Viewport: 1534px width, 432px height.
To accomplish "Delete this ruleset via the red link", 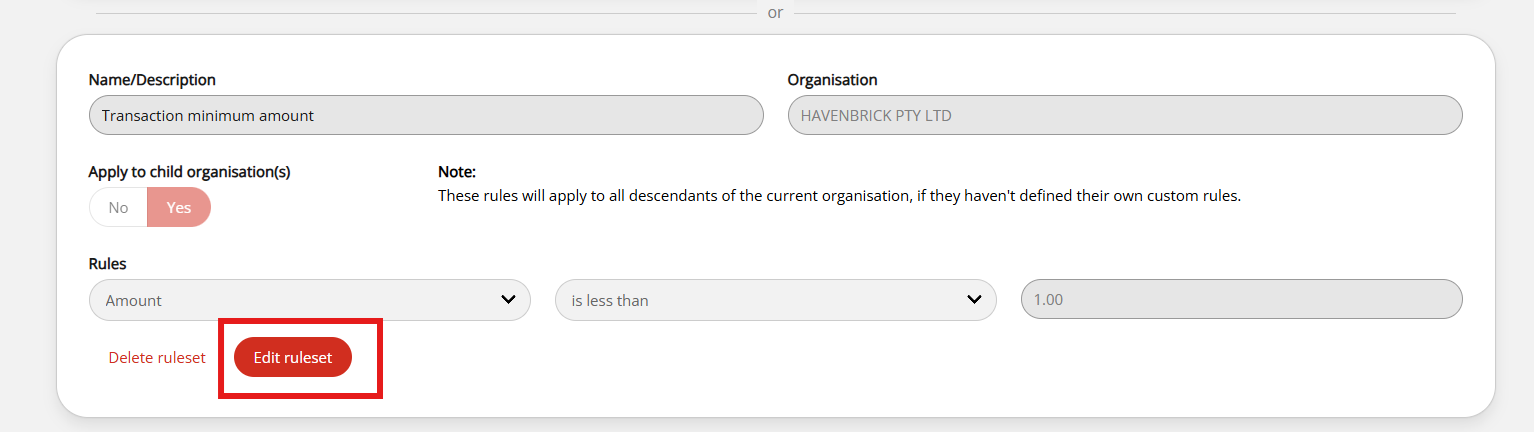I will 157,357.
